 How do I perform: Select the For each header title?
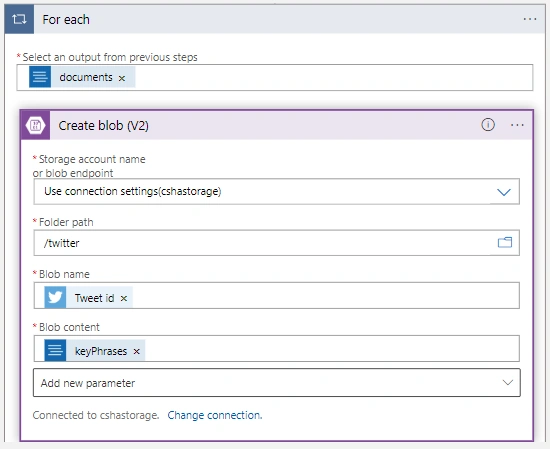pos(66,20)
